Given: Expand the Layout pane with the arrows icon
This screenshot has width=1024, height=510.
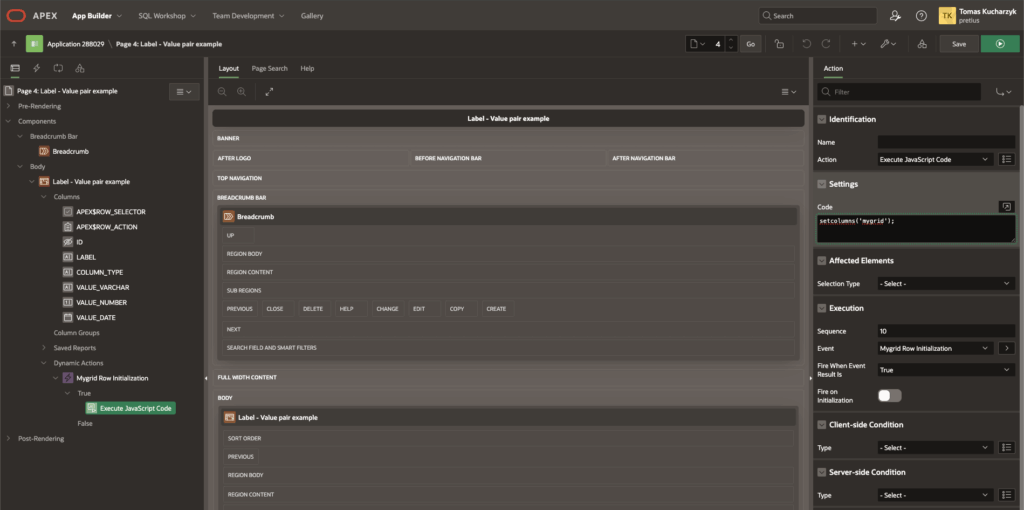Looking at the screenshot, I should (269, 91).
